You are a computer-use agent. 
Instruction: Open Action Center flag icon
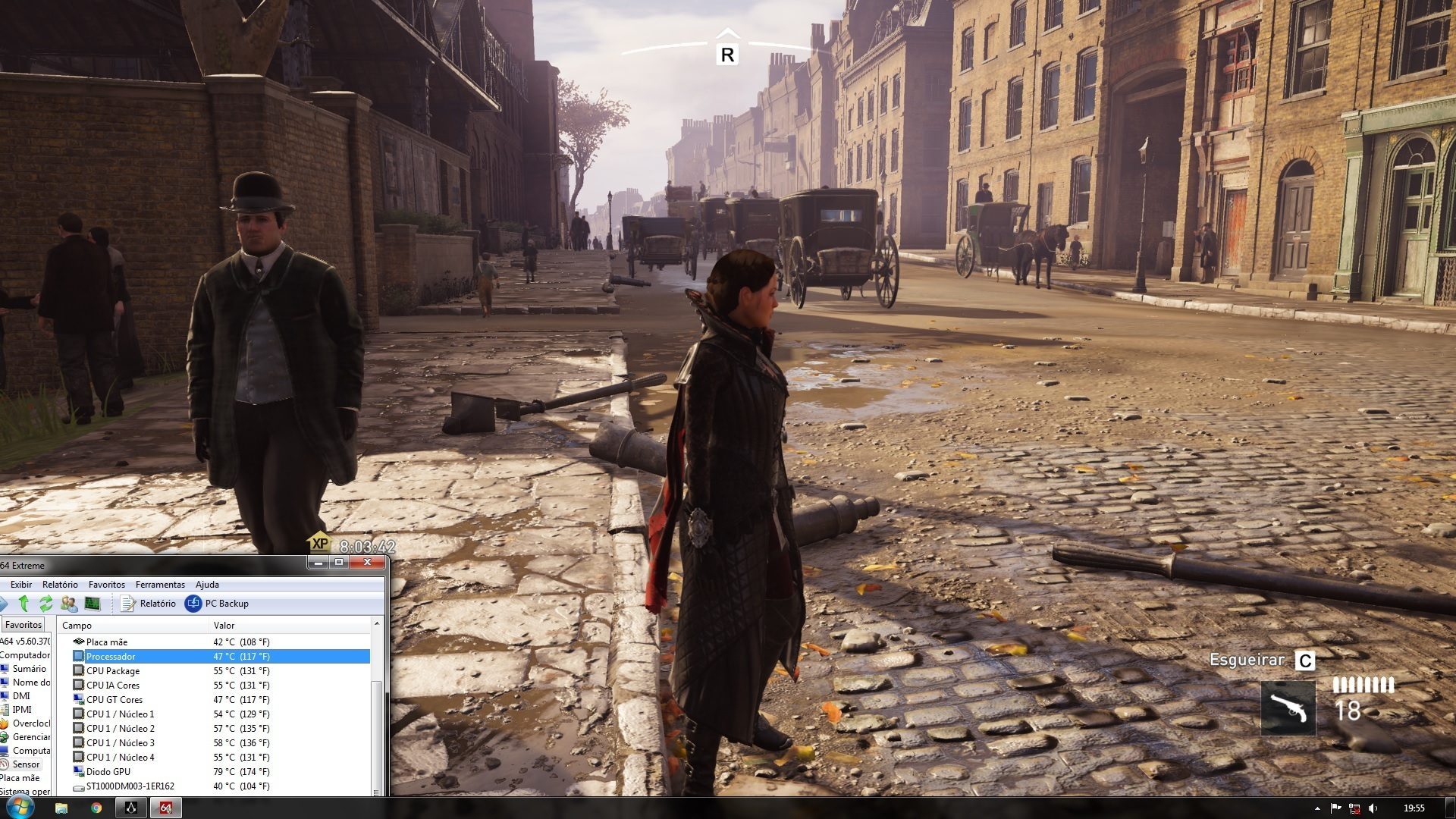1336,808
